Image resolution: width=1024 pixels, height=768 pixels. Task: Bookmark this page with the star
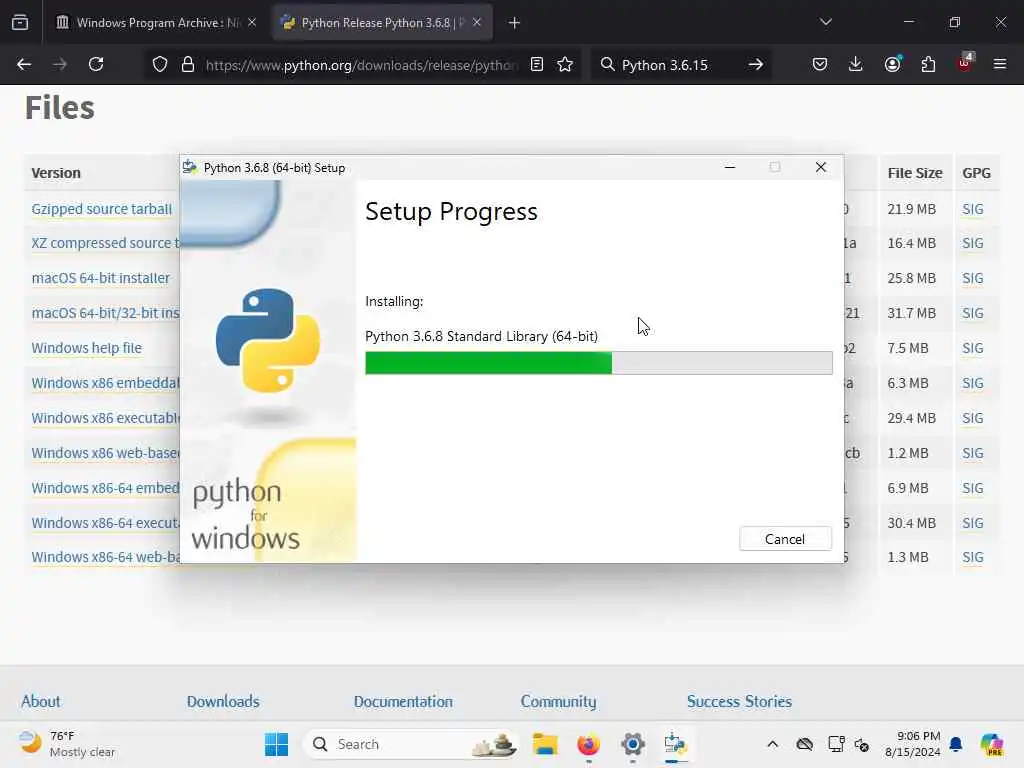(565, 64)
